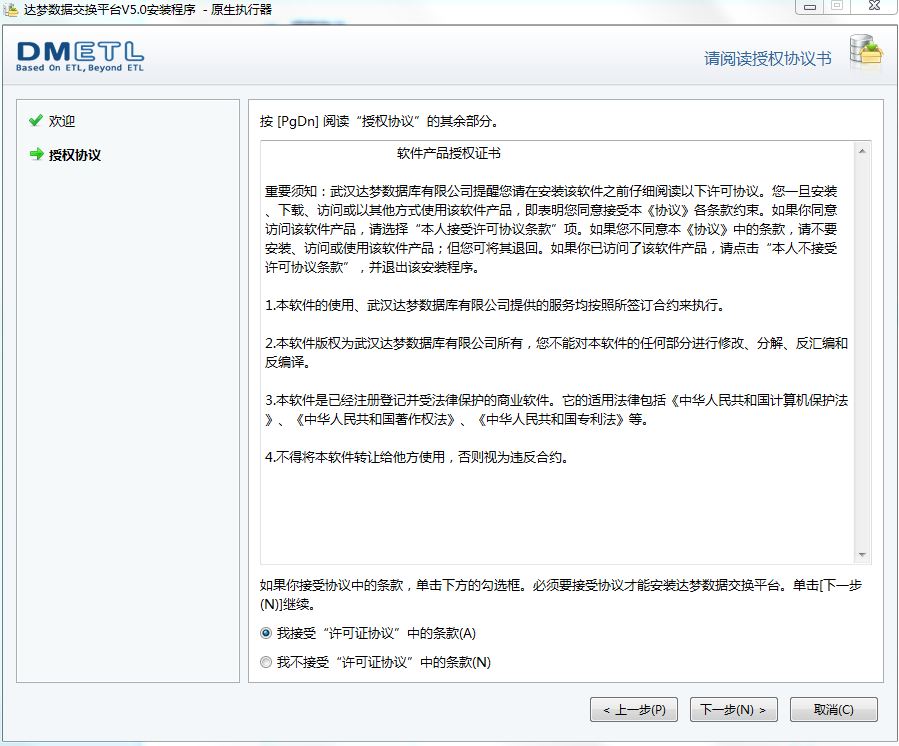899x746 pixels.
Task: Minimize the installer window
Action: click(810, 7)
